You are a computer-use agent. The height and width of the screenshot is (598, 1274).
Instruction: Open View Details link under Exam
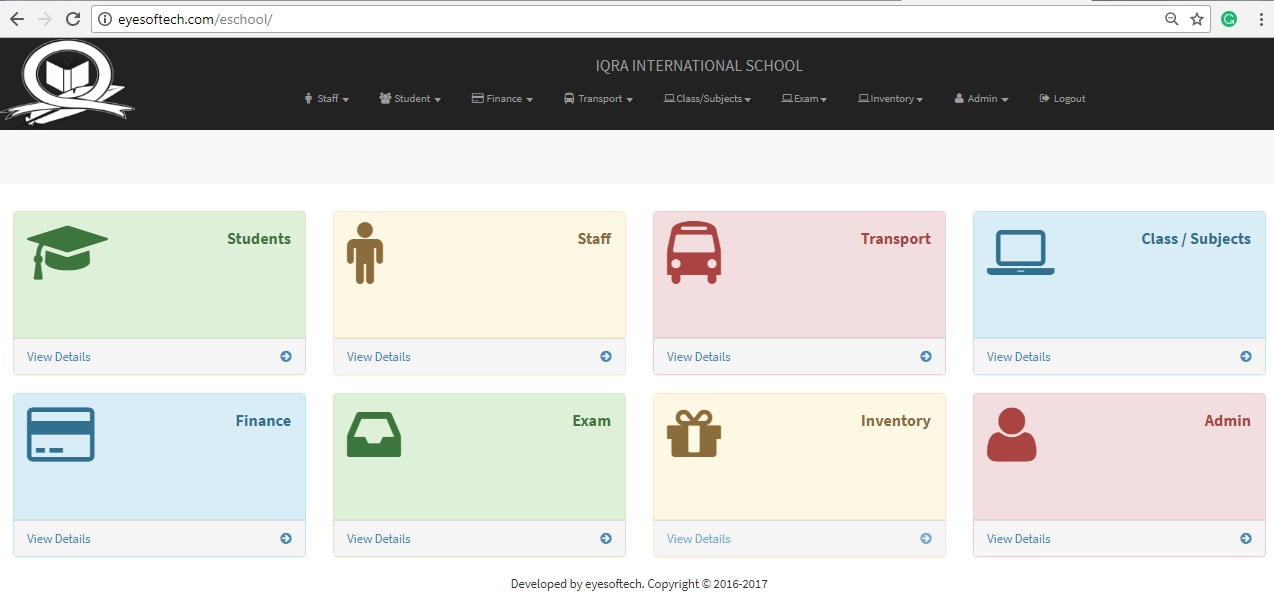[x=379, y=539]
